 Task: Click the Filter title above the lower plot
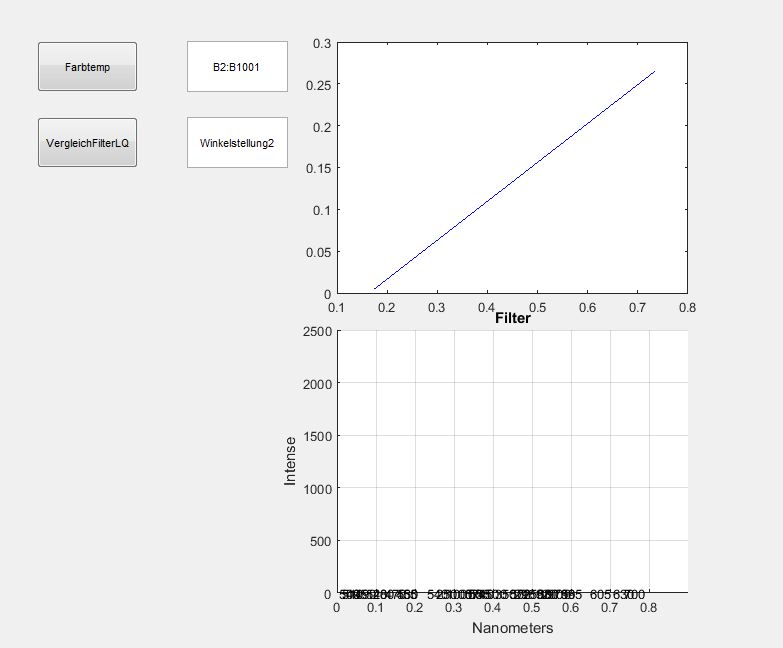point(513,319)
